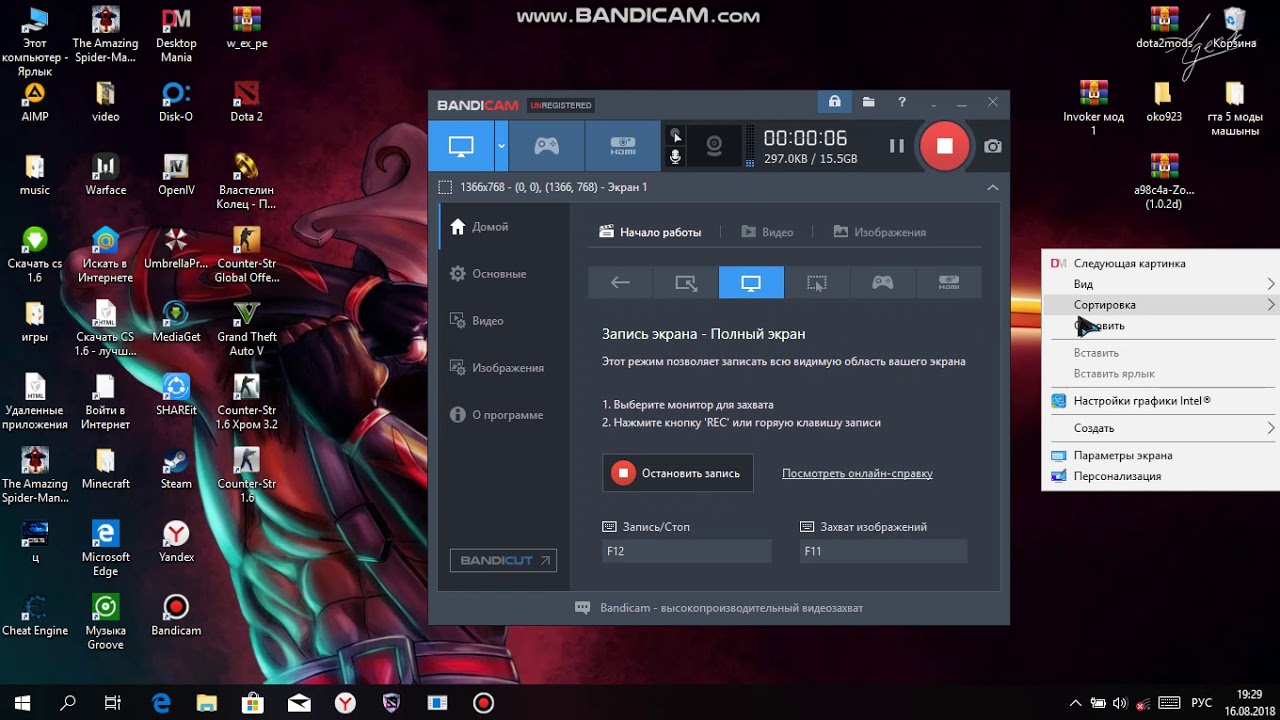Expand the Создать submenu
This screenshot has width=1280, height=720.
click(x=1161, y=428)
